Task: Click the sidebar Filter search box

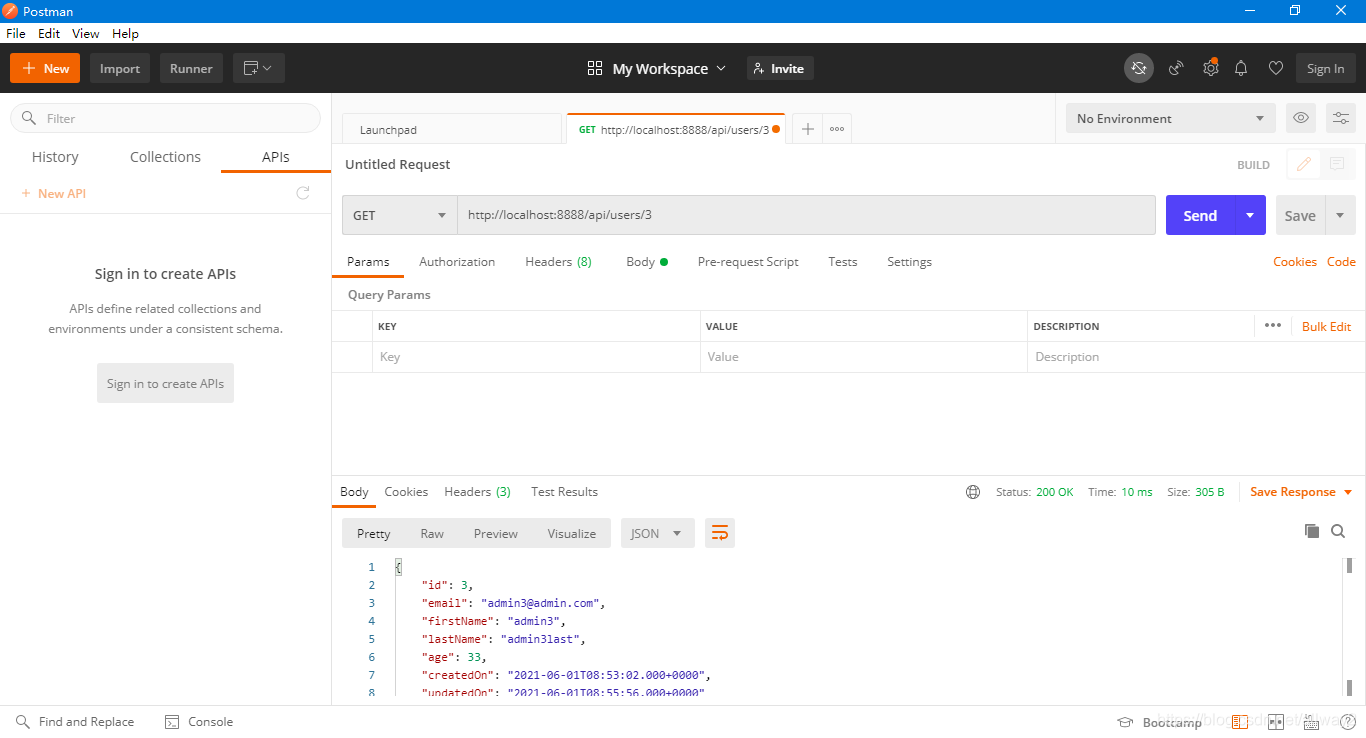Action: point(165,118)
